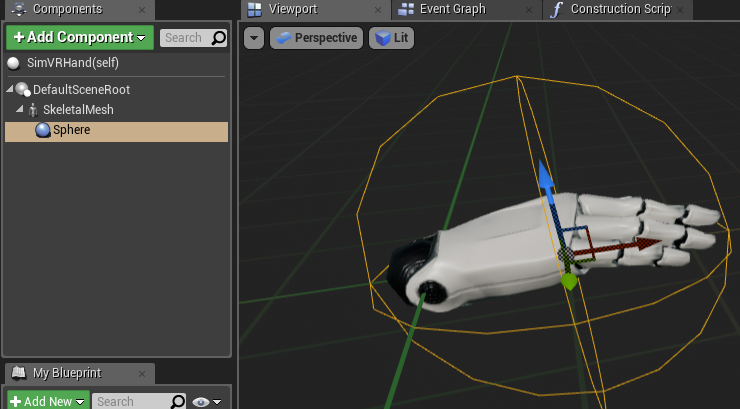Screen dimensions: 740x409
Task: Click the red X-axis gizmo arrow
Action: pos(647,243)
